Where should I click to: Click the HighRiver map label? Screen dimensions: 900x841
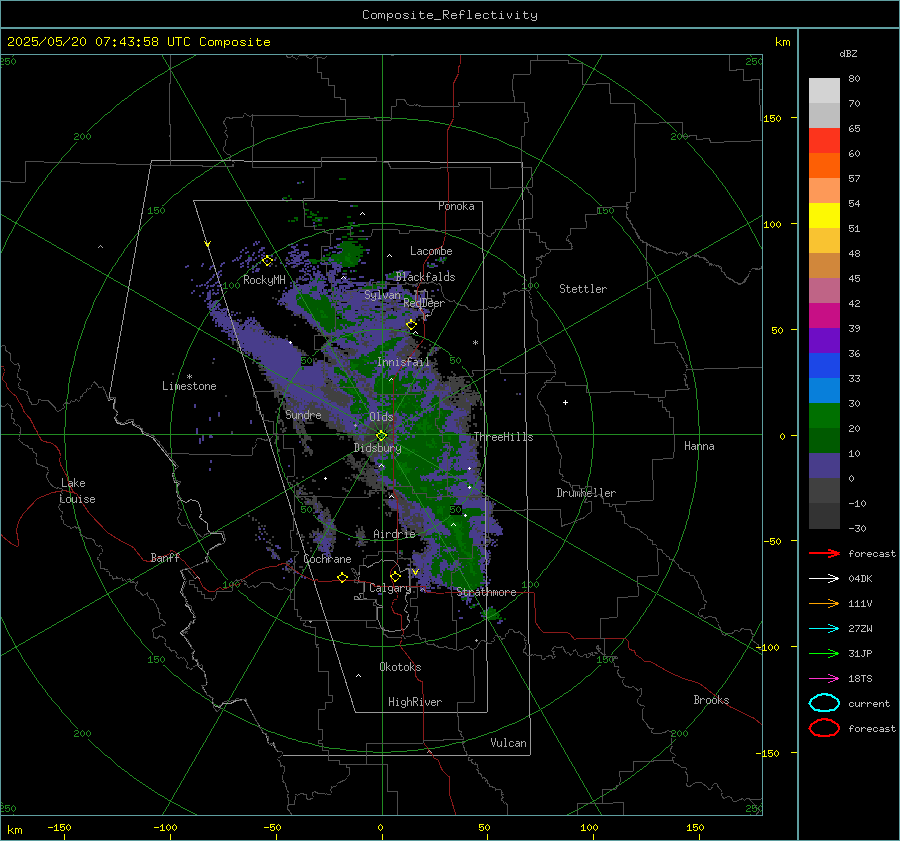[415, 702]
